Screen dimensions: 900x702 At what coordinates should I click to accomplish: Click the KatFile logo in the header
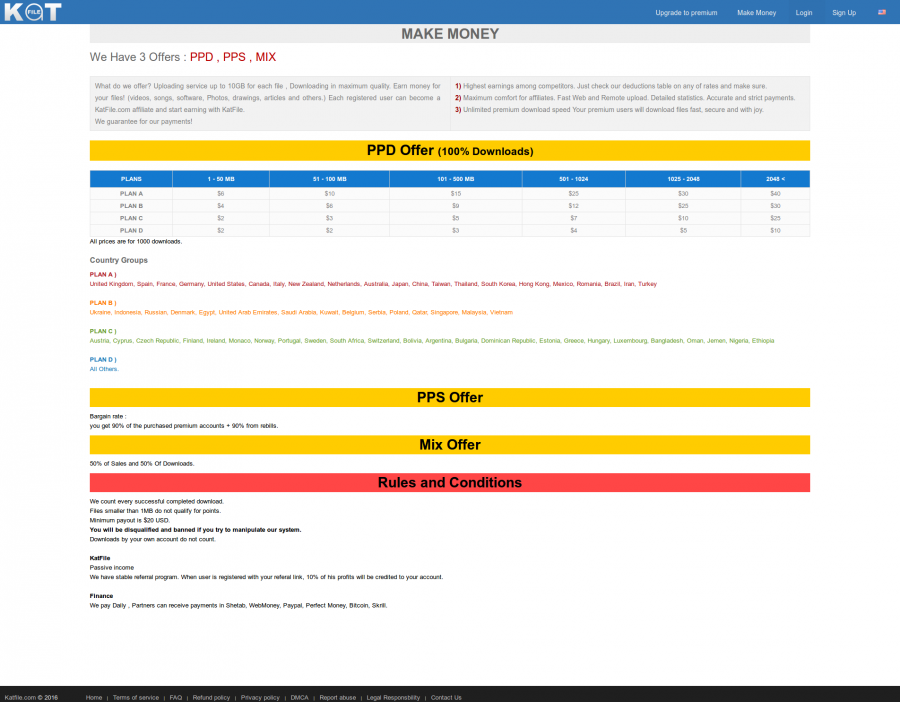31,12
